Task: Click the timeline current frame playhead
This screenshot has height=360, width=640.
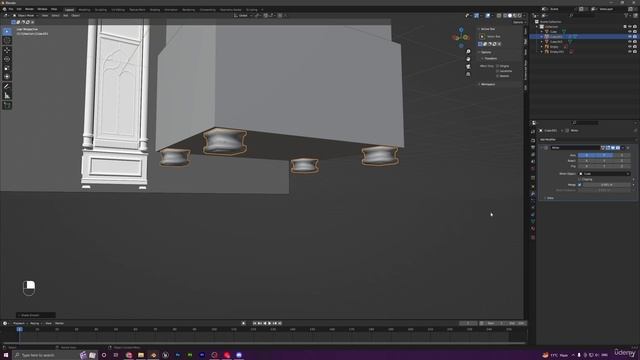Action: point(19,329)
